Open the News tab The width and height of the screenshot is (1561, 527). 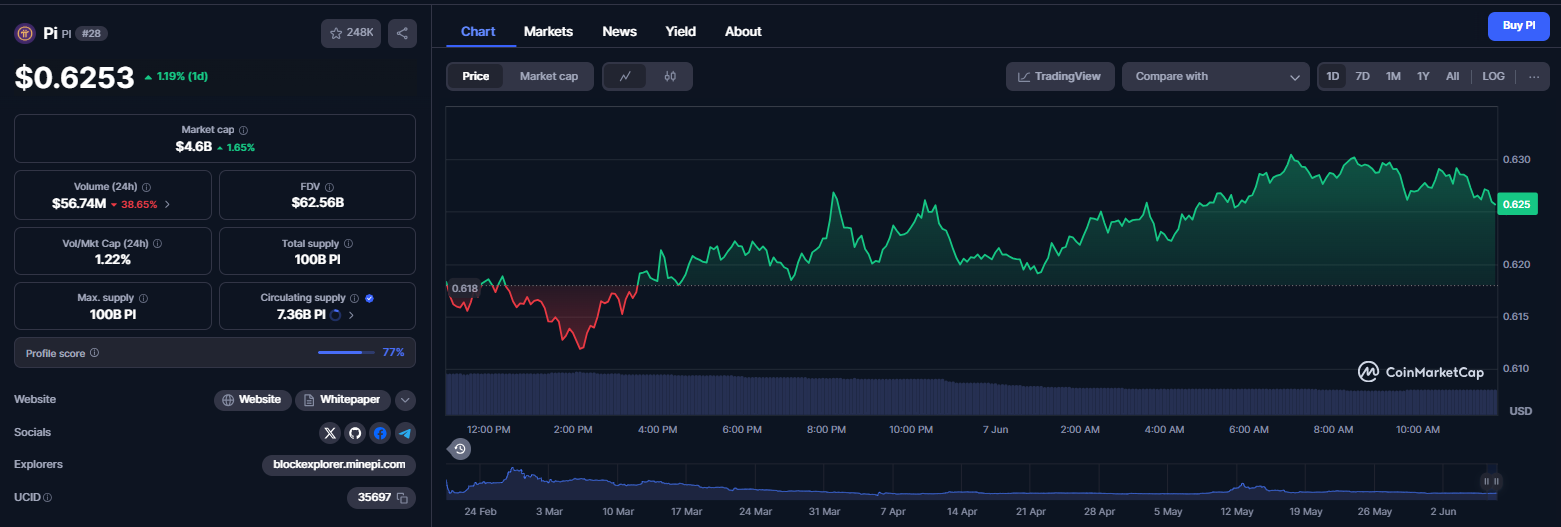[619, 31]
